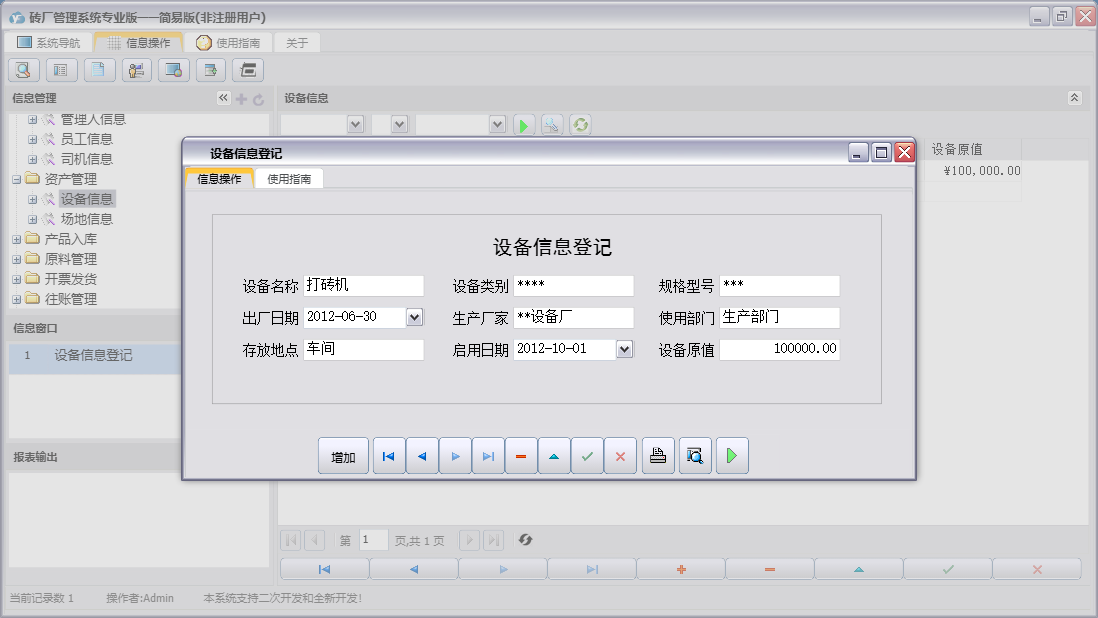This screenshot has height=618, width=1098.
Task: Click the 设备原值 input field
Action: coord(779,349)
